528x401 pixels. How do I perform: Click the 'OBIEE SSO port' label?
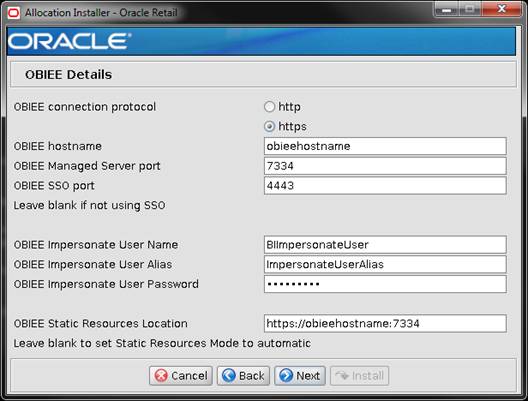point(54,186)
